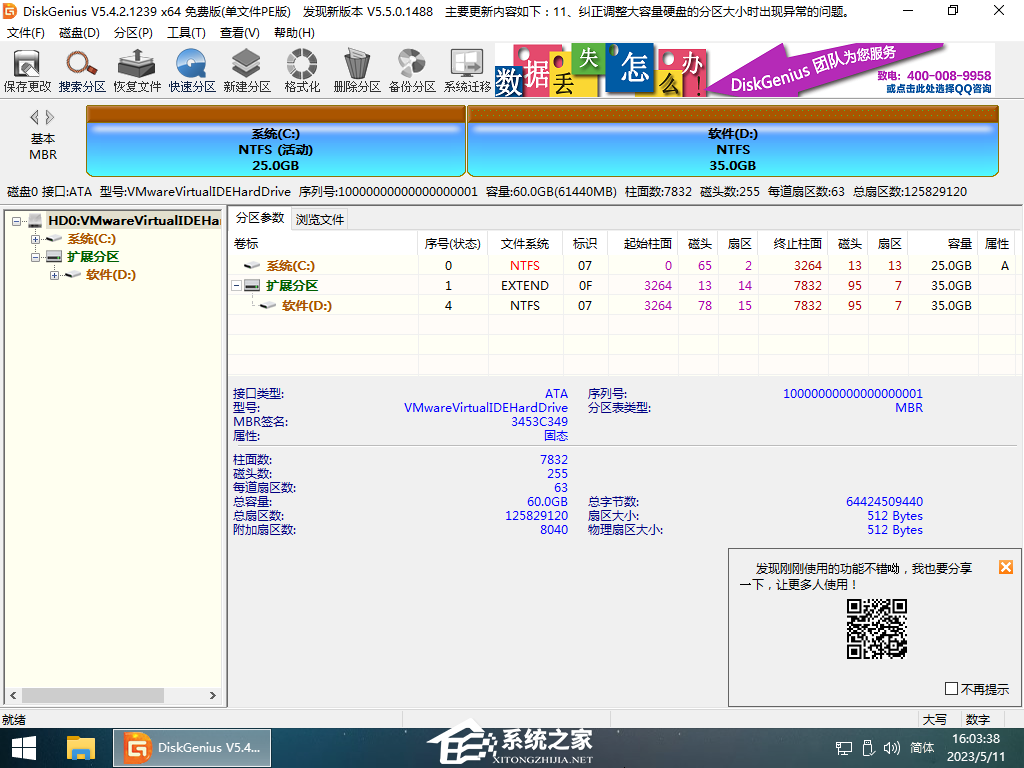Screen dimensions: 1024x768
Task: Select HD0:VMwareVirtualIDEHardDrive in the tree
Action: coord(134,221)
